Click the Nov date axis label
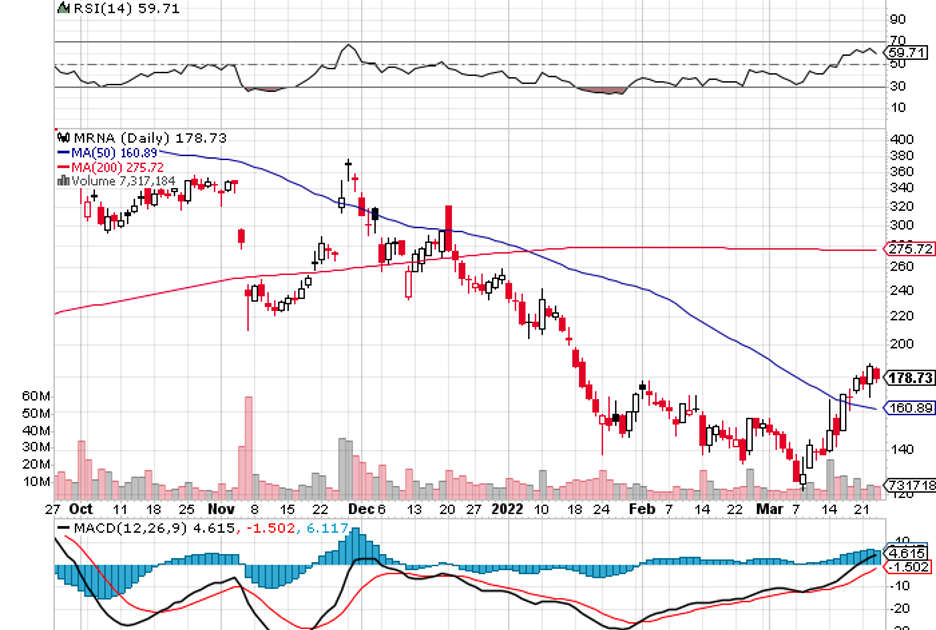The width and height of the screenshot is (936, 630). [x=218, y=508]
